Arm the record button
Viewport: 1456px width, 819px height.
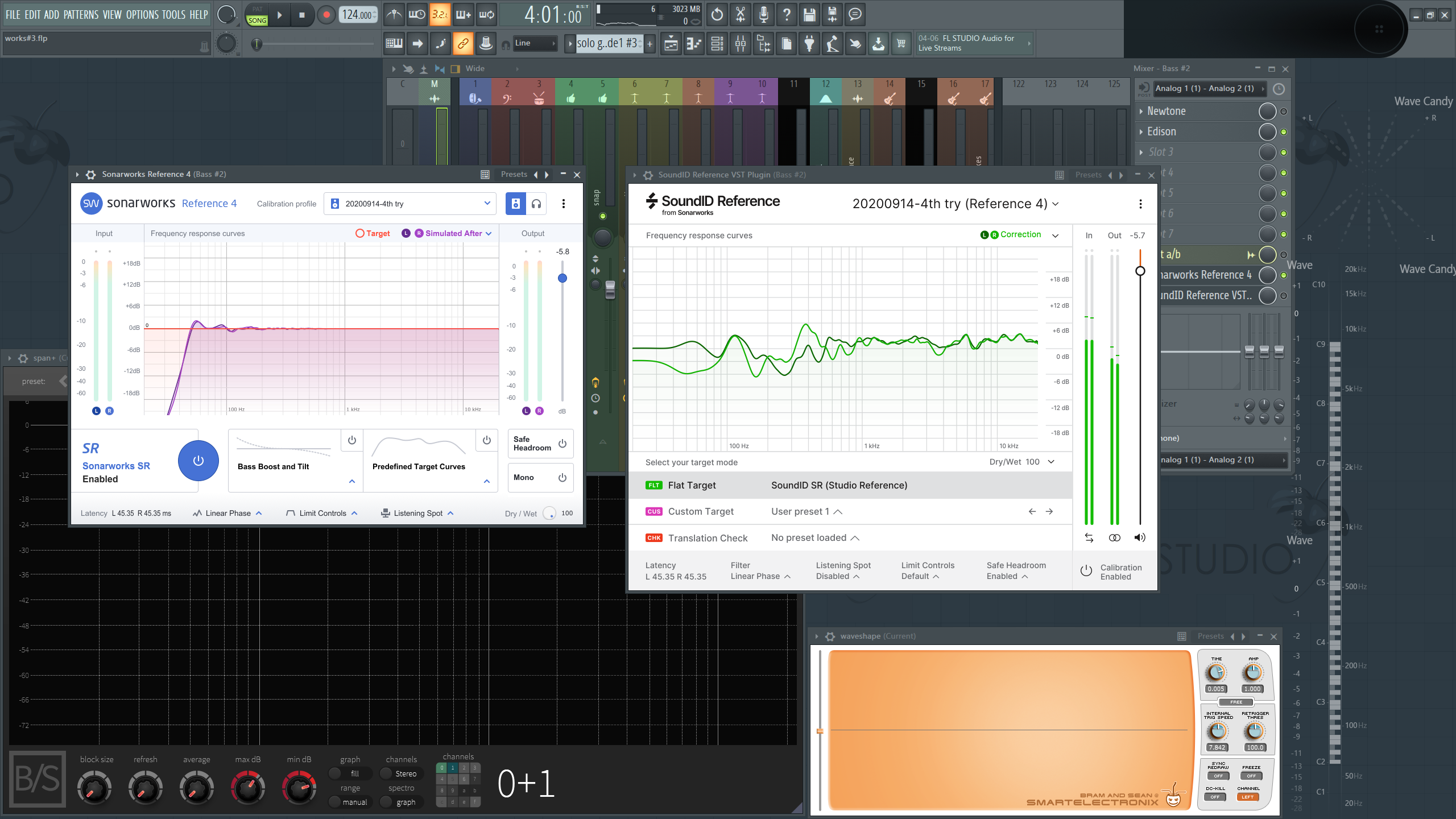[x=326, y=15]
